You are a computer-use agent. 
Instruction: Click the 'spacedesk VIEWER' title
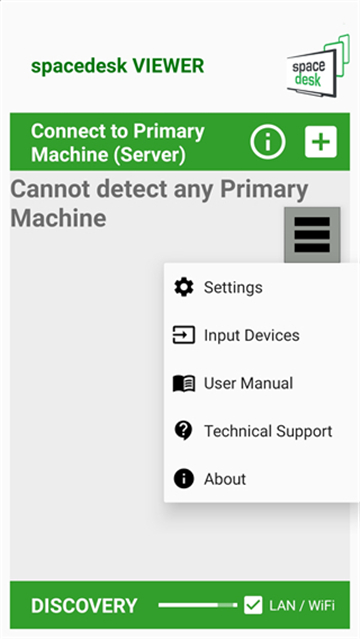click(x=117, y=66)
